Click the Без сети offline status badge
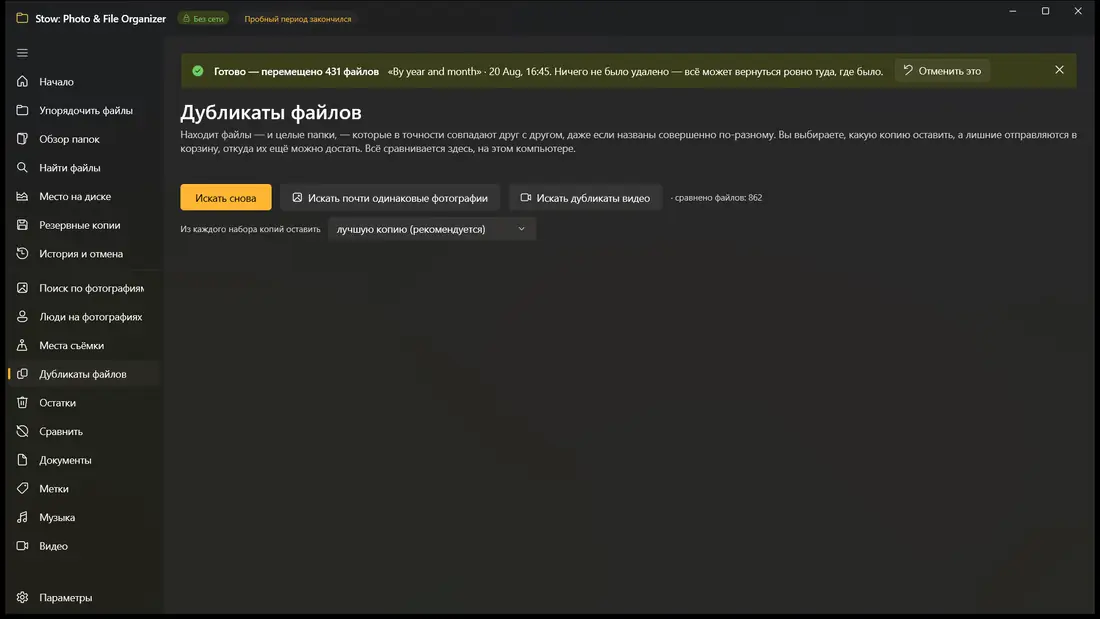Screen dimensions: 1100x619 [203, 19]
